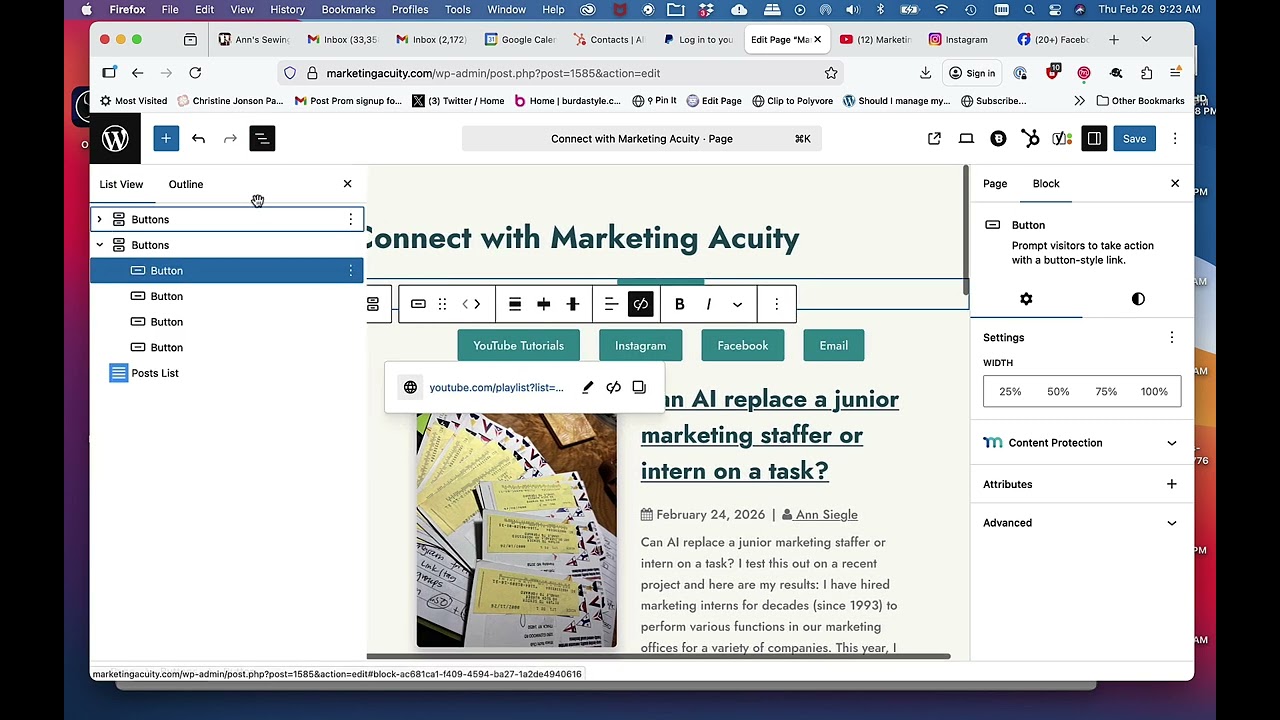Screen dimensions: 1280x720
Task: Expand the Advanced panel
Action: point(1082,523)
